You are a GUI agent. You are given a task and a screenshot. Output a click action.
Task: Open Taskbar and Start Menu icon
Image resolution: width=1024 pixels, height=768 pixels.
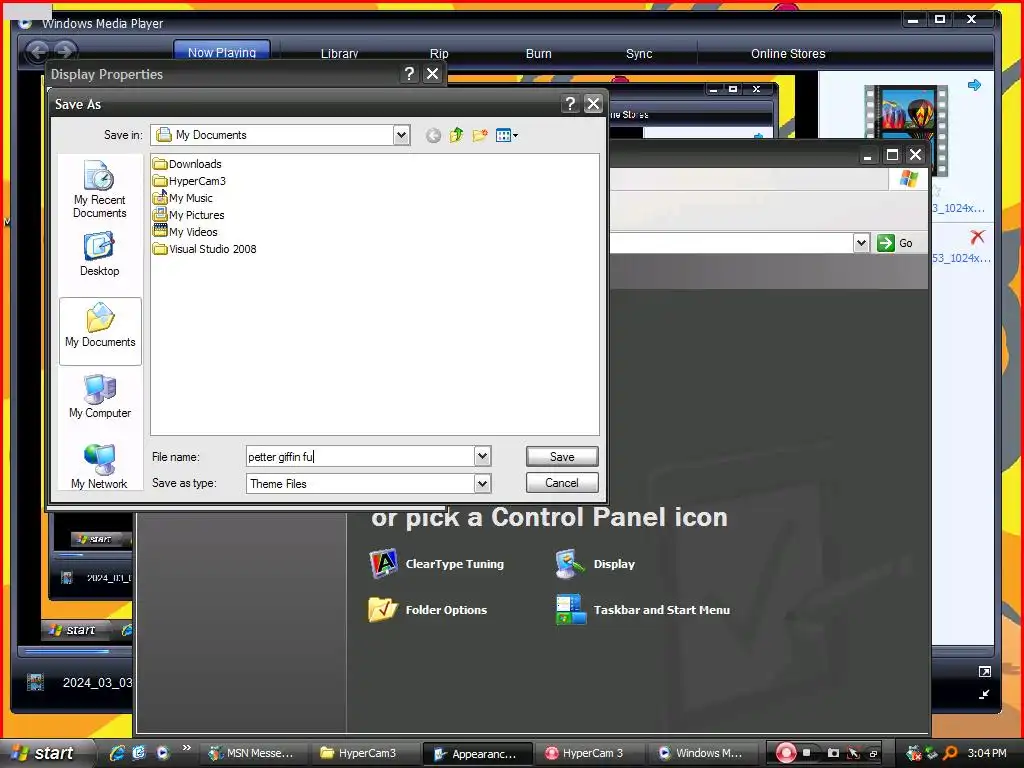click(x=643, y=609)
